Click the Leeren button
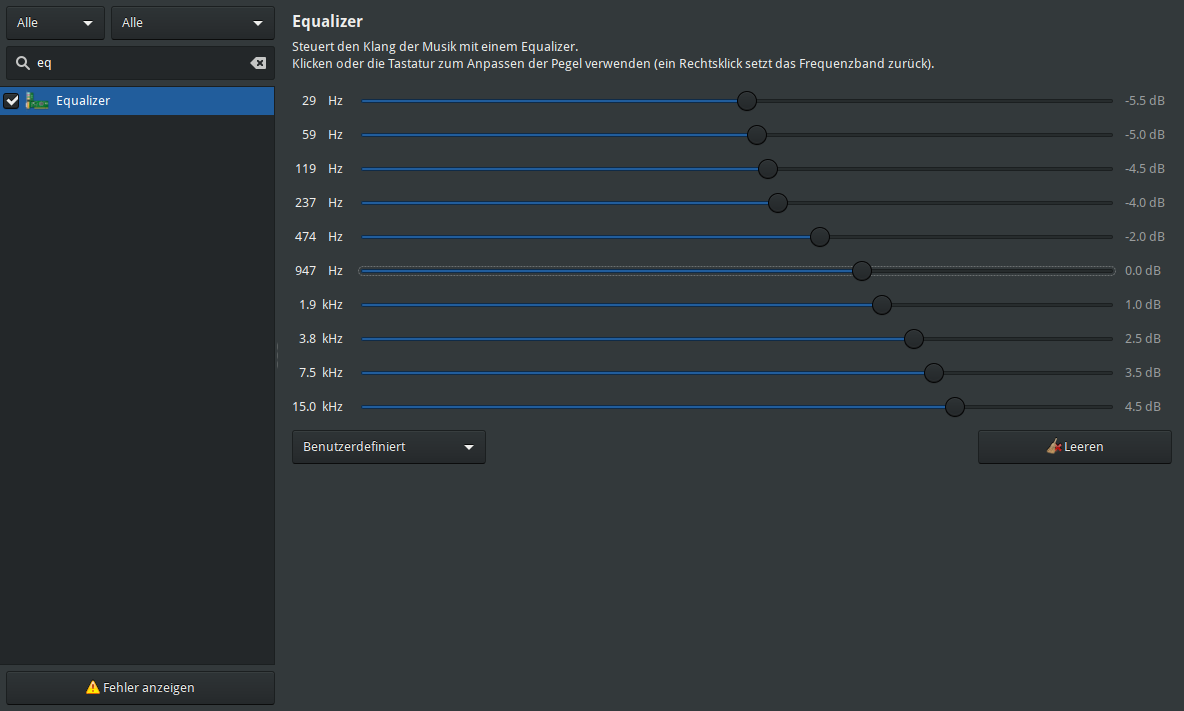The width and height of the screenshot is (1184, 711). (1075, 447)
